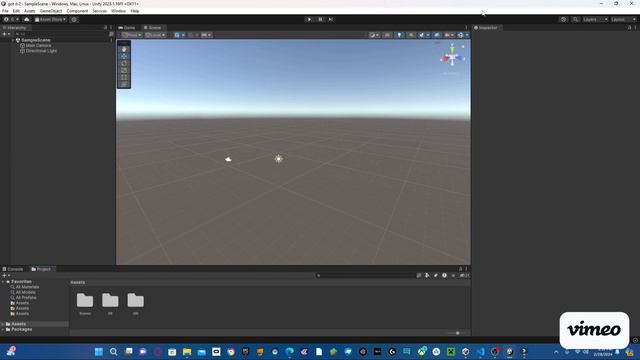
Task: Open the Layers dropdown
Action: pyautogui.click(x=595, y=20)
